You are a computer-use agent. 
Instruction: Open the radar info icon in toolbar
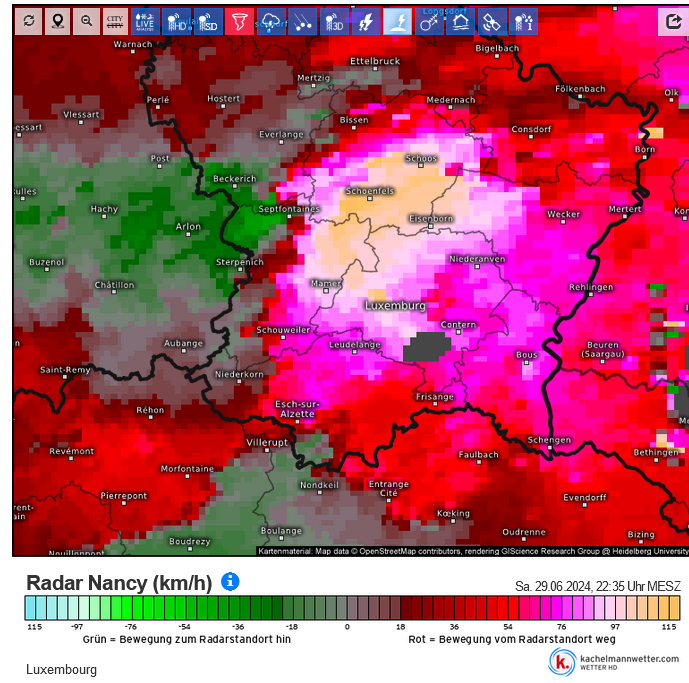tap(524, 21)
